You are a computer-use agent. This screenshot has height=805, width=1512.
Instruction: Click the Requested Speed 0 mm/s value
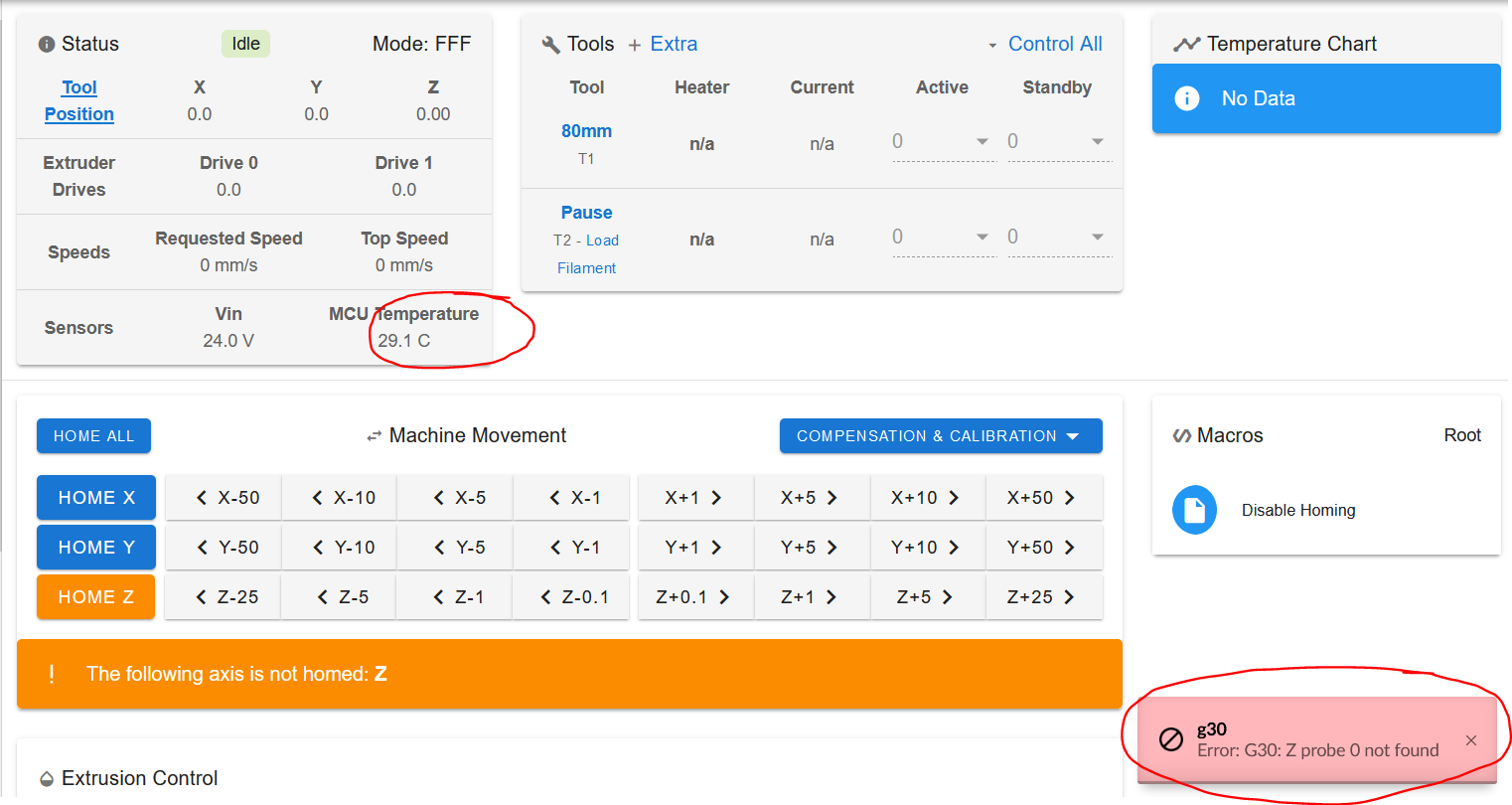click(x=228, y=265)
